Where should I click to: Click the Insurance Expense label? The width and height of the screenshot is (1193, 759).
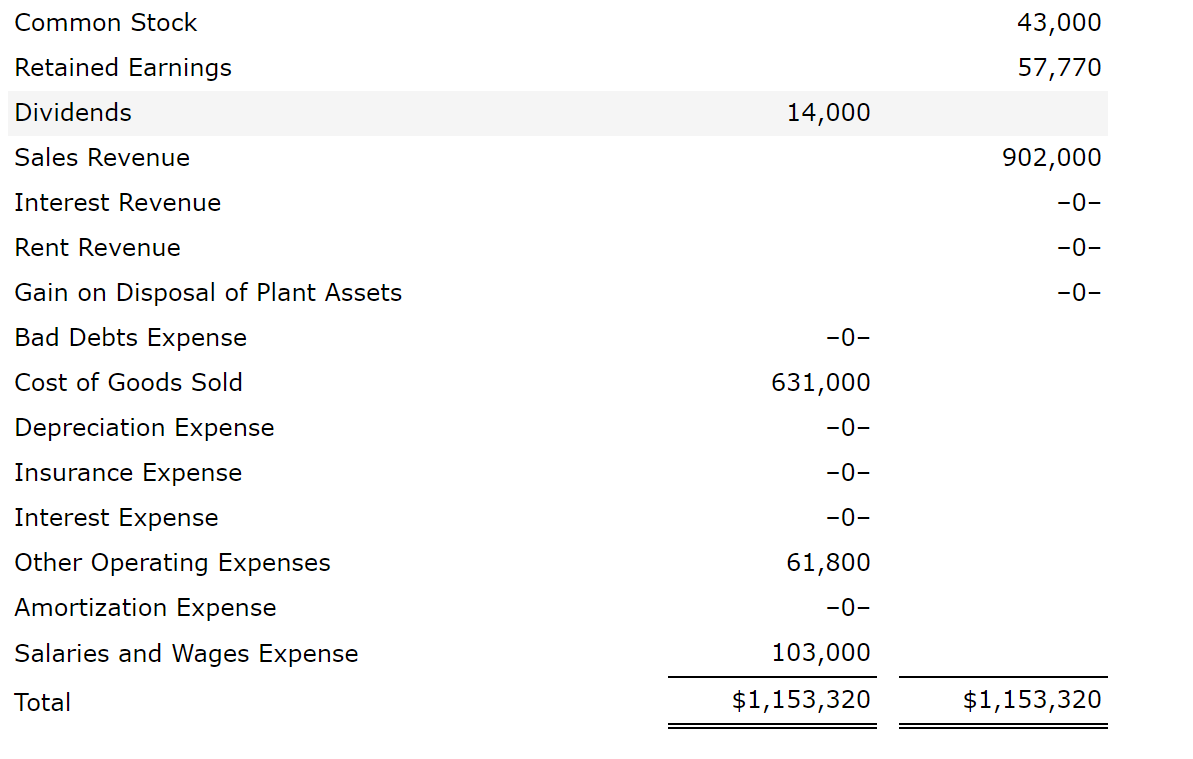[x=129, y=473]
